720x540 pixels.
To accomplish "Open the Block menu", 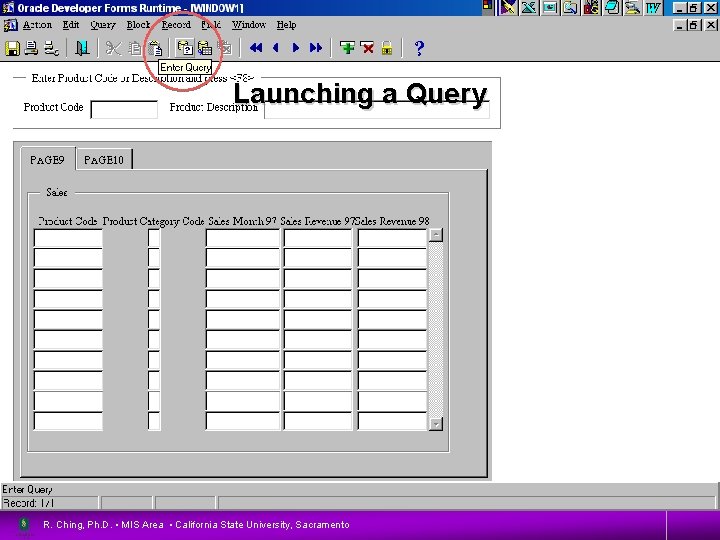I will (138, 25).
